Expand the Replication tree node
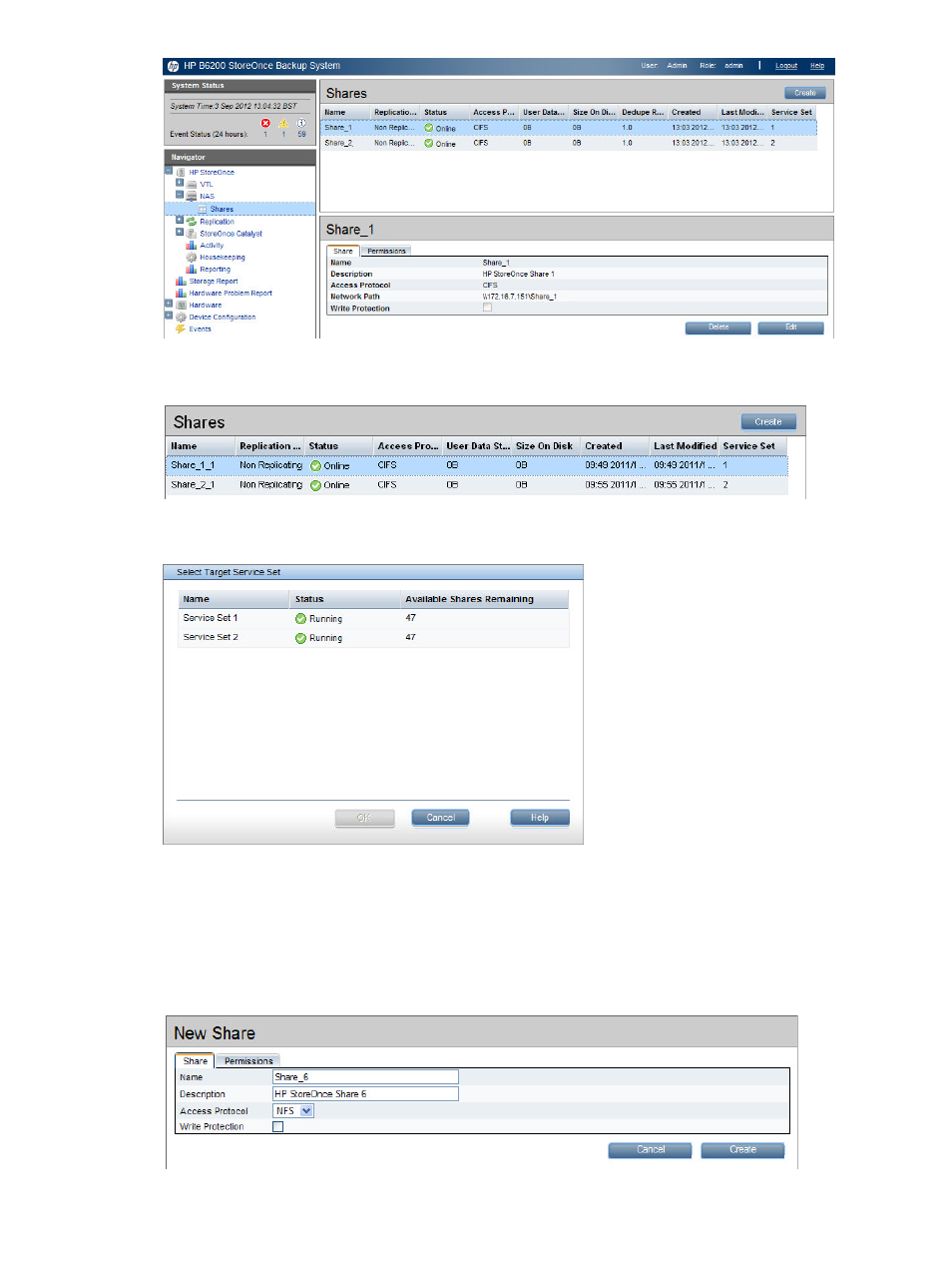Image resolution: width=952 pixels, height=1268 pixels. click(x=180, y=220)
